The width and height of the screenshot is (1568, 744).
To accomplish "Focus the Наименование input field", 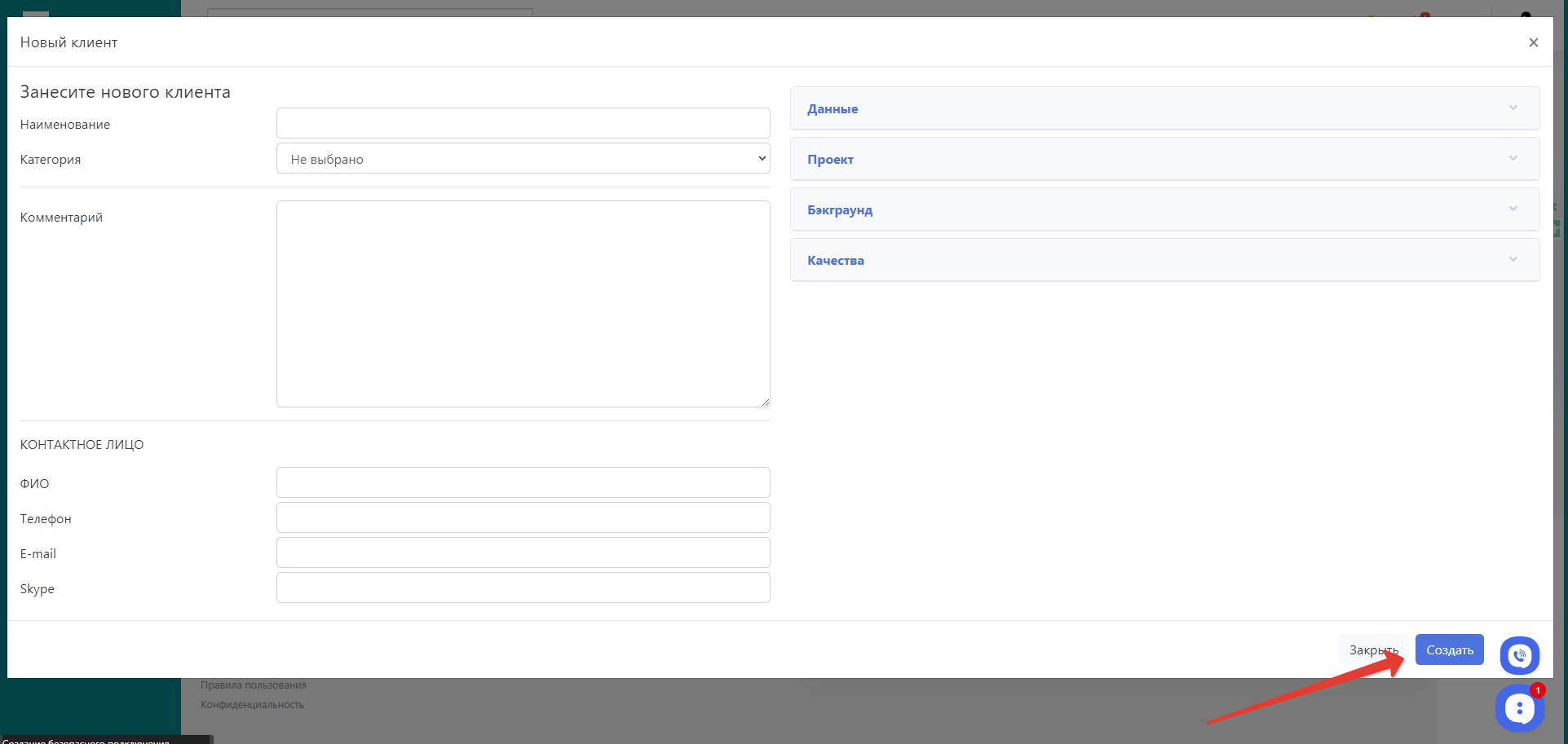I will tap(523, 123).
